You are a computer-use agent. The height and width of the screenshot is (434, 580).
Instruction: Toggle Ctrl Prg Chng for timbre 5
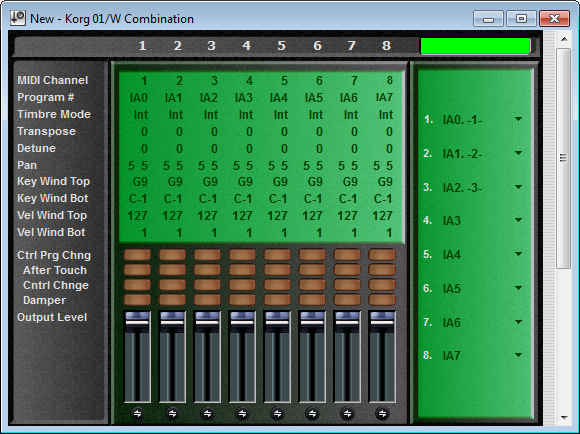277,255
